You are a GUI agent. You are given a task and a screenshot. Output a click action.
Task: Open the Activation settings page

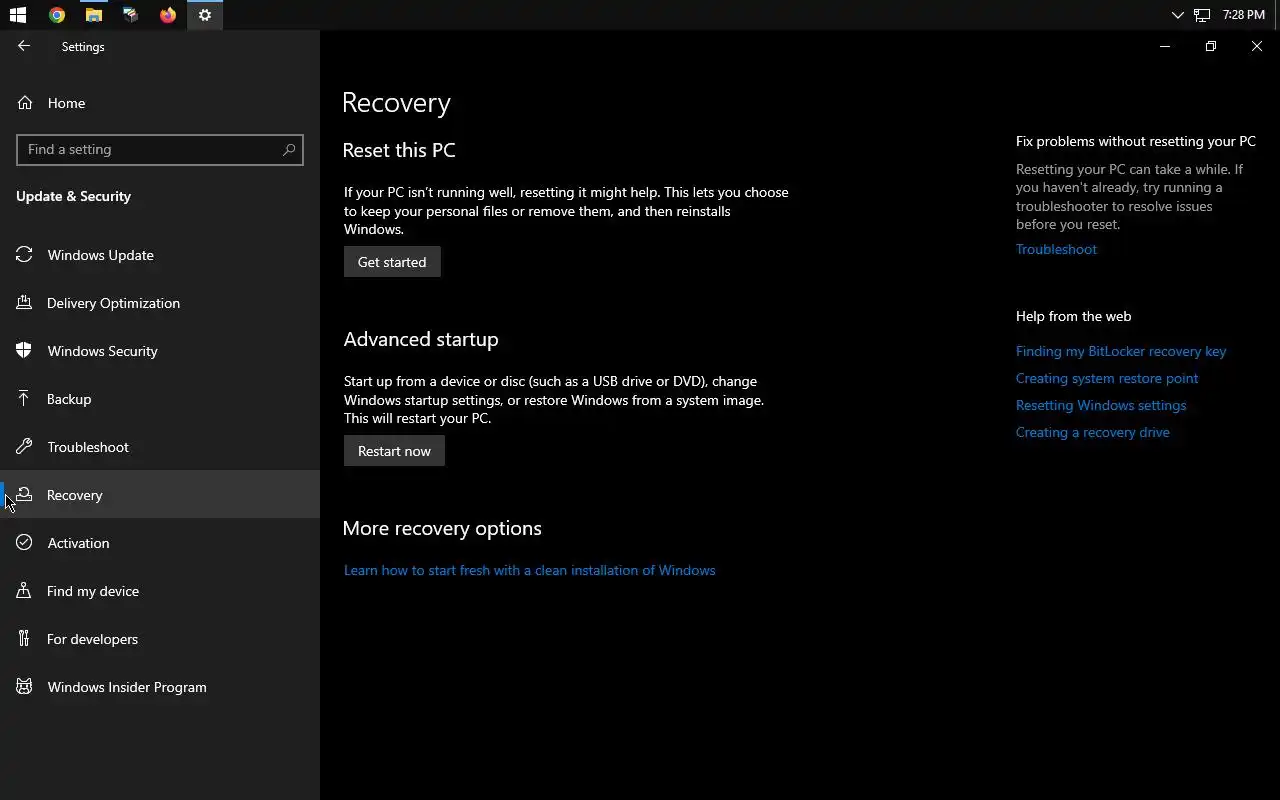[160, 543]
